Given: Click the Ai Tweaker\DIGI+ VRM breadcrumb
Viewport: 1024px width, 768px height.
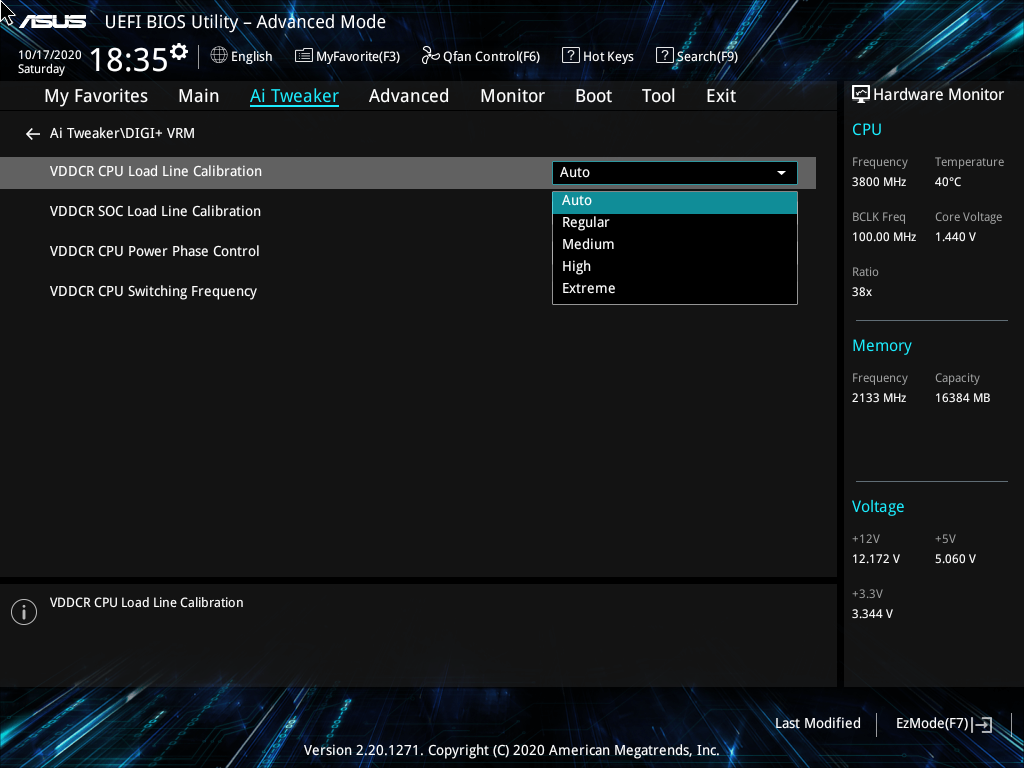Looking at the screenshot, I should [122, 133].
